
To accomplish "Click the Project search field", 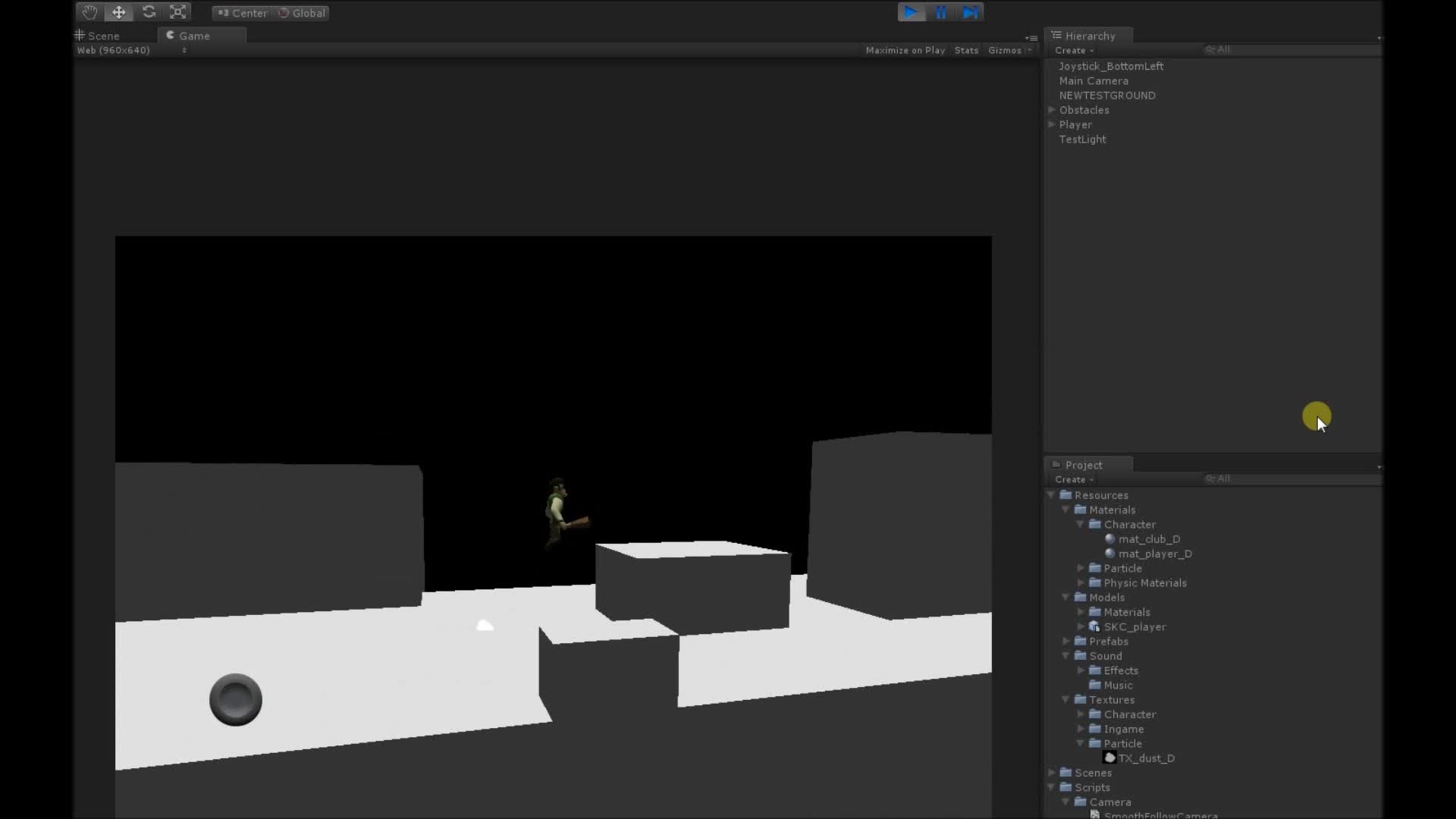I will 1289,479.
